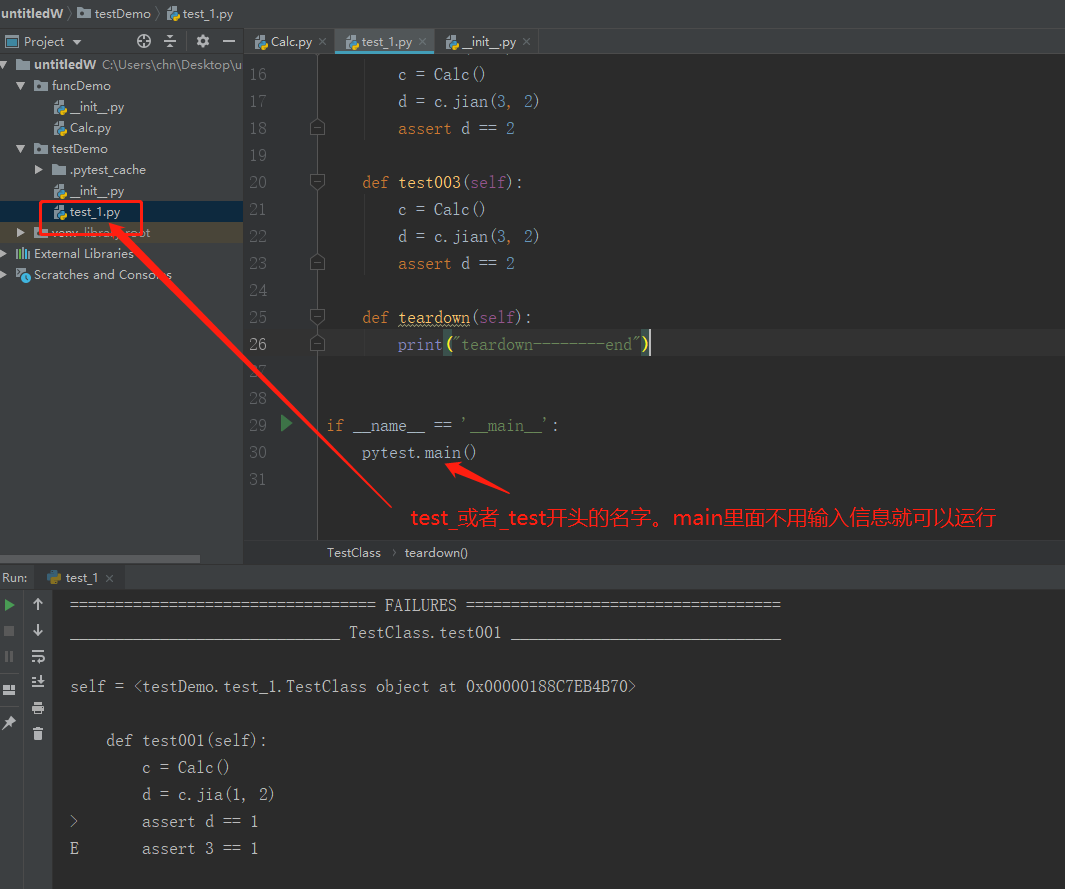The width and height of the screenshot is (1065, 889).
Task: Stop the running test process
Action: (9, 630)
